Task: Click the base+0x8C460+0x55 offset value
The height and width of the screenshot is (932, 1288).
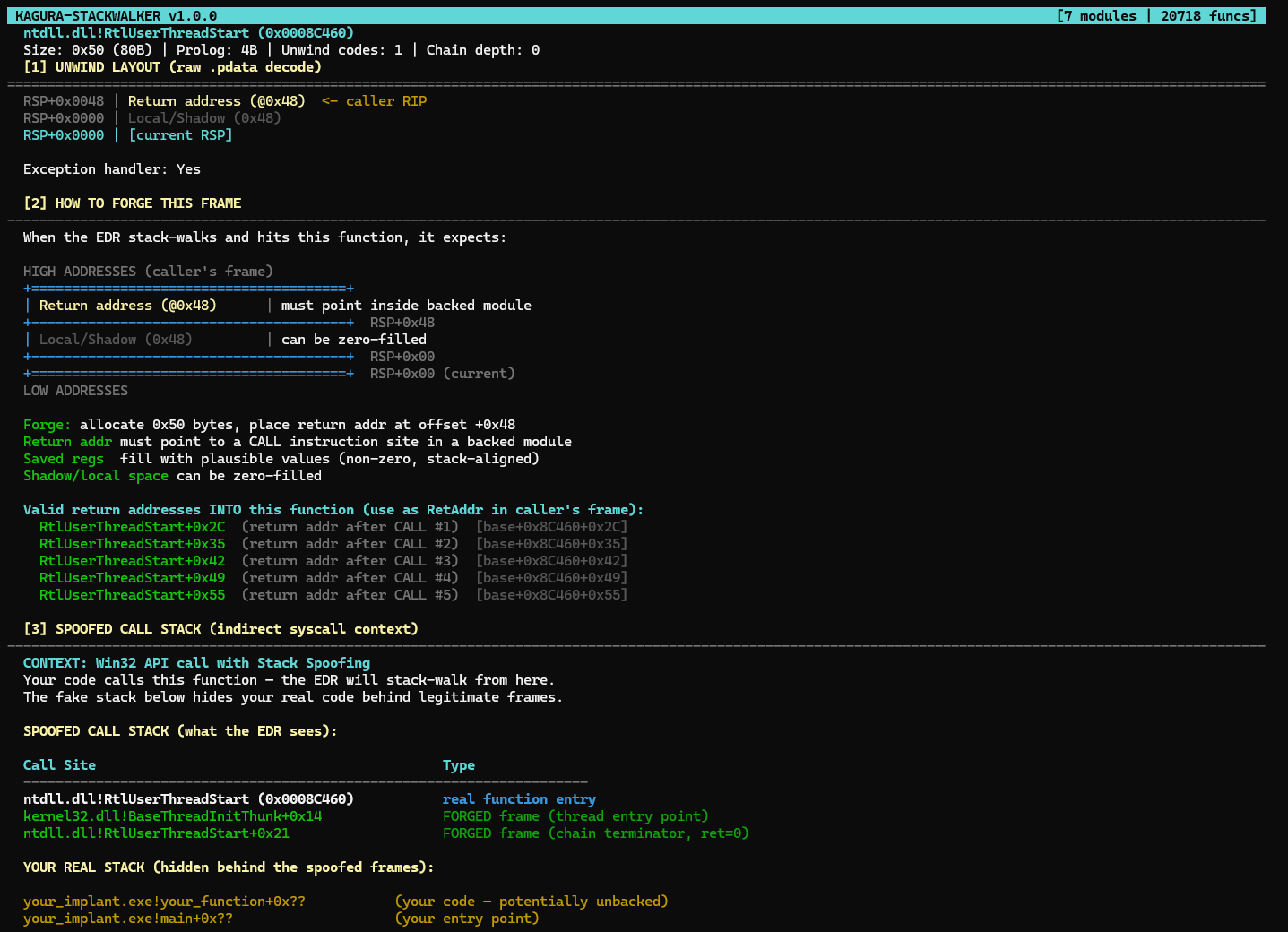Action: click(x=551, y=594)
